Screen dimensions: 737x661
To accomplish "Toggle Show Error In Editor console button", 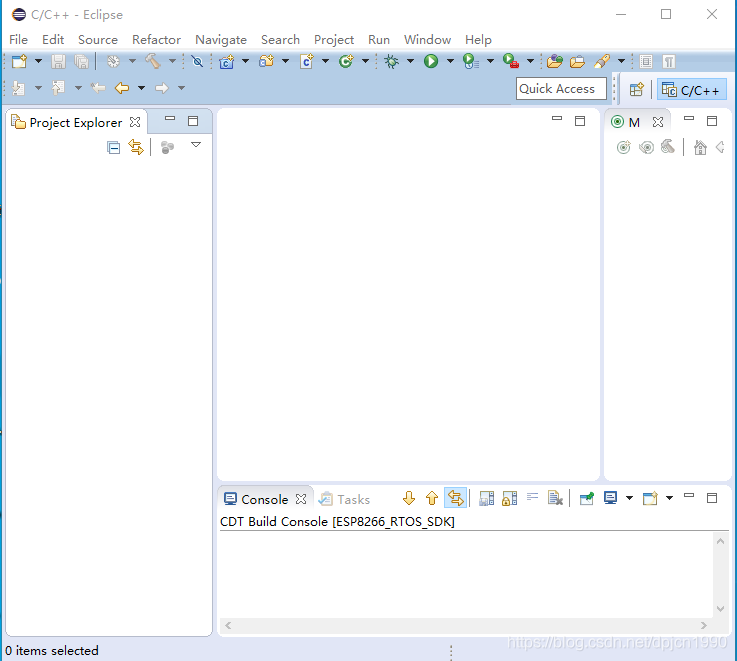I will tap(455, 498).
